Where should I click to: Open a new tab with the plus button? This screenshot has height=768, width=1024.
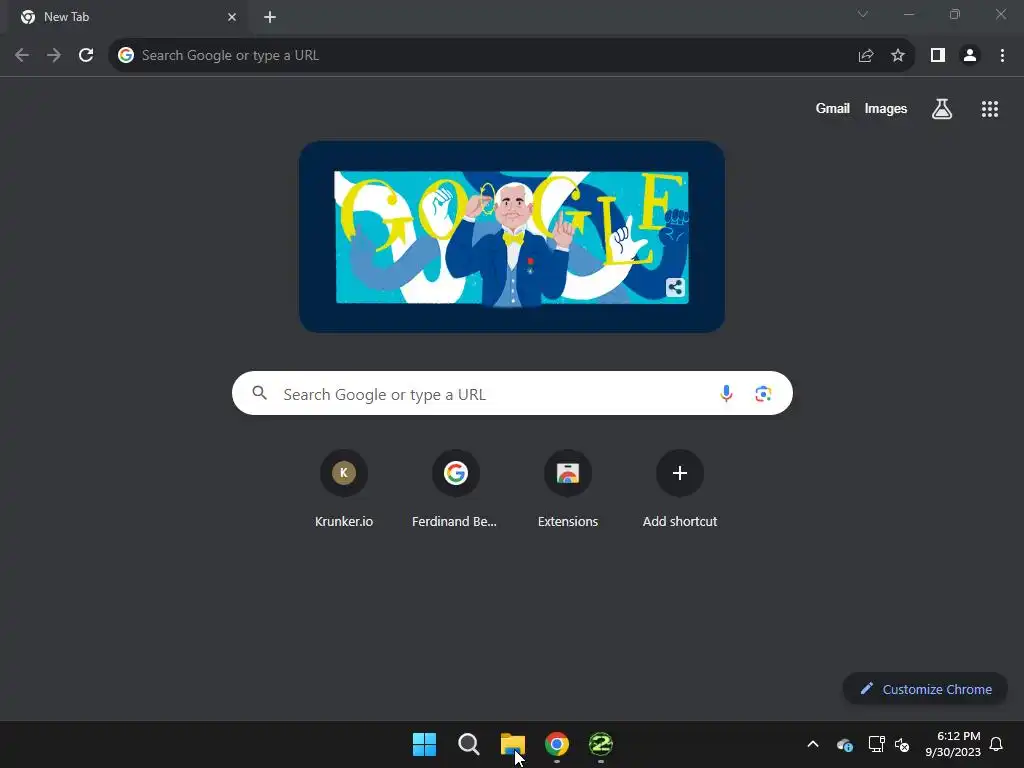270,17
